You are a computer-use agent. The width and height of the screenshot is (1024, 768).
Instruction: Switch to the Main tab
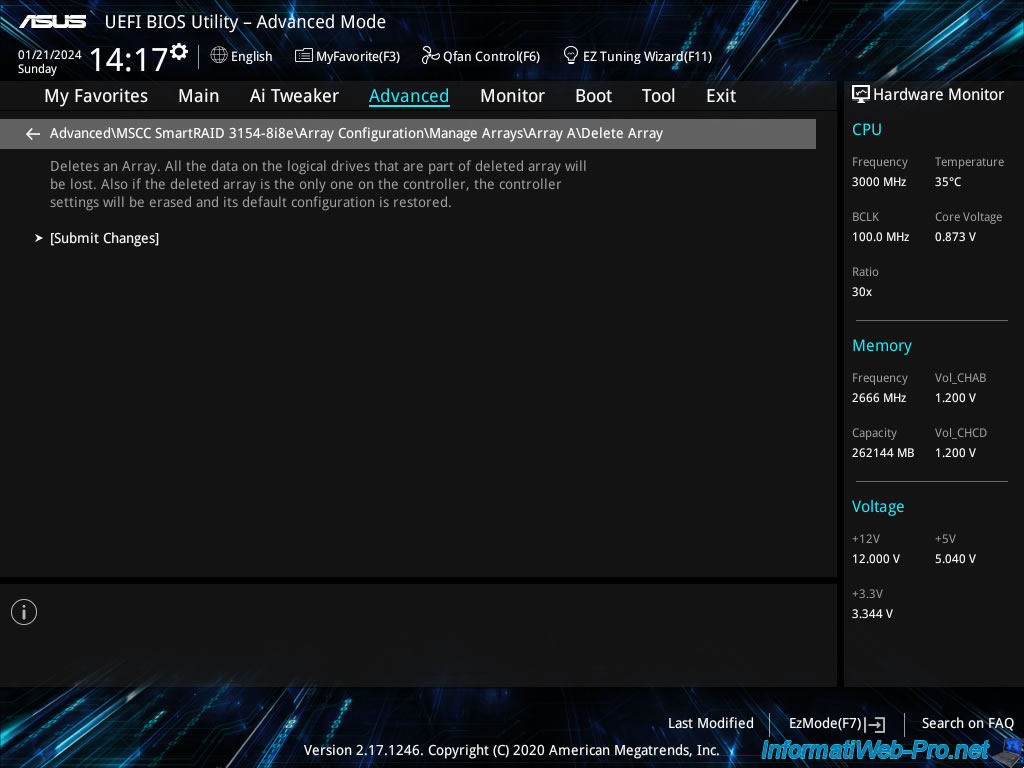click(x=198, y=96)
